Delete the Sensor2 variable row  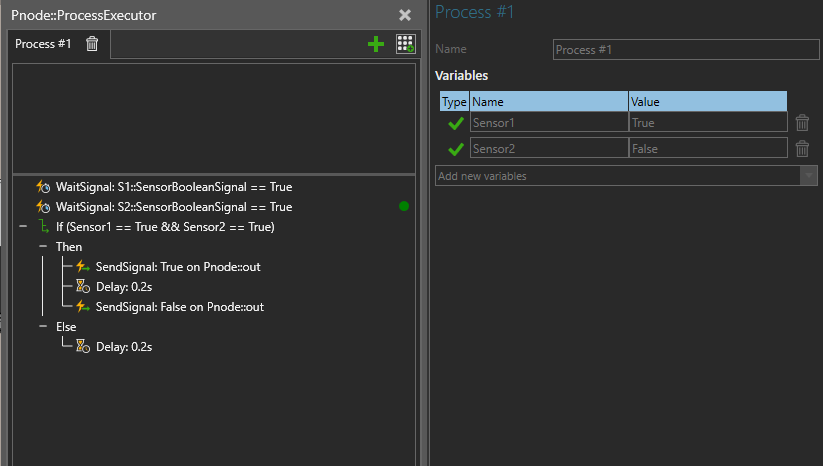coord(802,149)
